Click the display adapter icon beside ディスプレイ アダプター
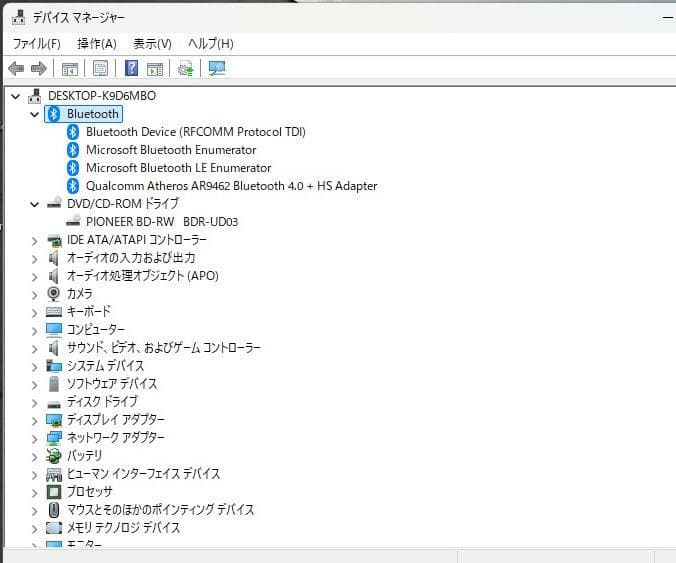 54,420
